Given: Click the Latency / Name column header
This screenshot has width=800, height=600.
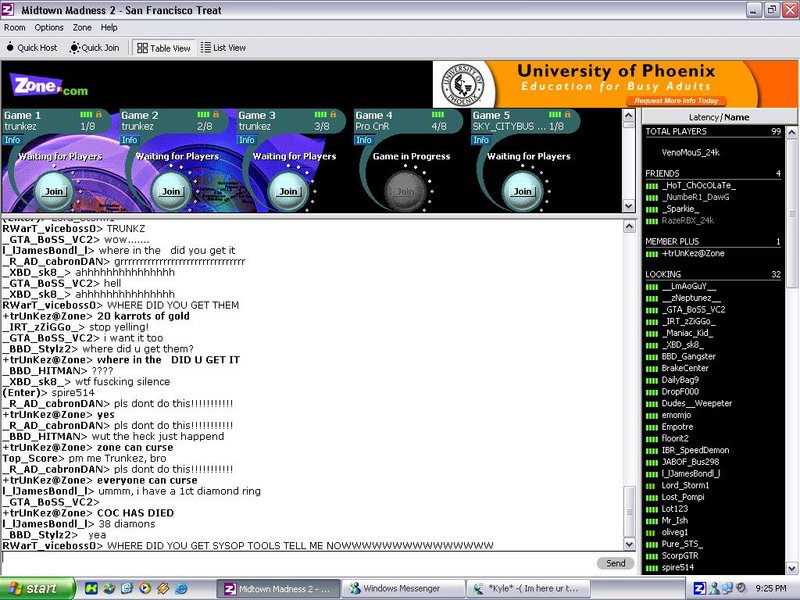Looking at the screenshot, I should click(719, 117).
